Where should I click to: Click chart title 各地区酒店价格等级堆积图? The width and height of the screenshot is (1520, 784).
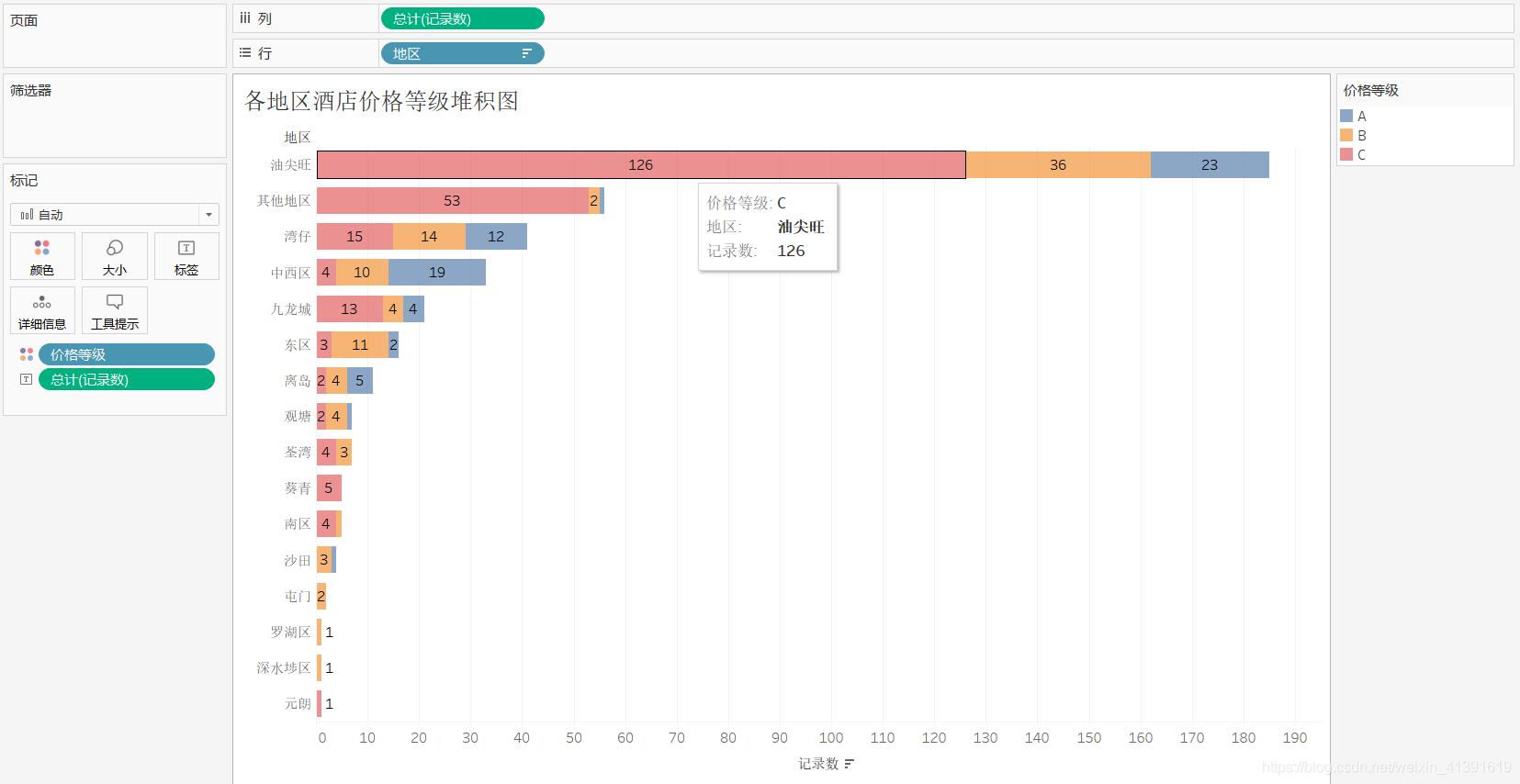pyautogui.click(x=382, y=101)
